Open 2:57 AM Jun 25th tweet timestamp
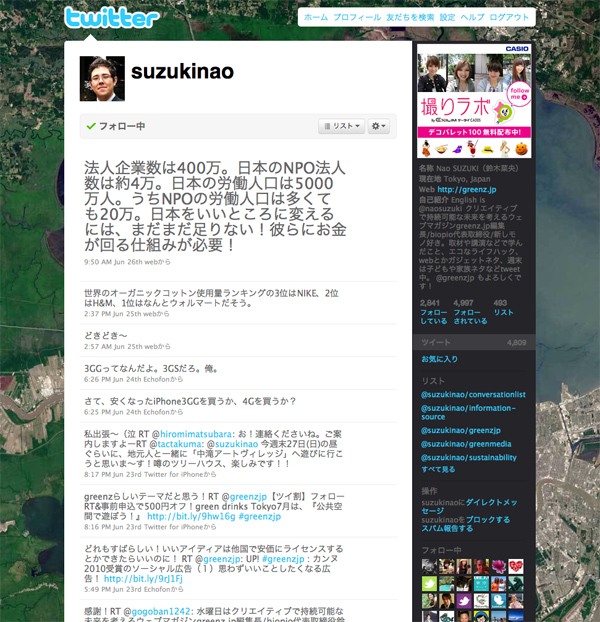The height and width of the screenshot is (622, 600). (113, 346)
